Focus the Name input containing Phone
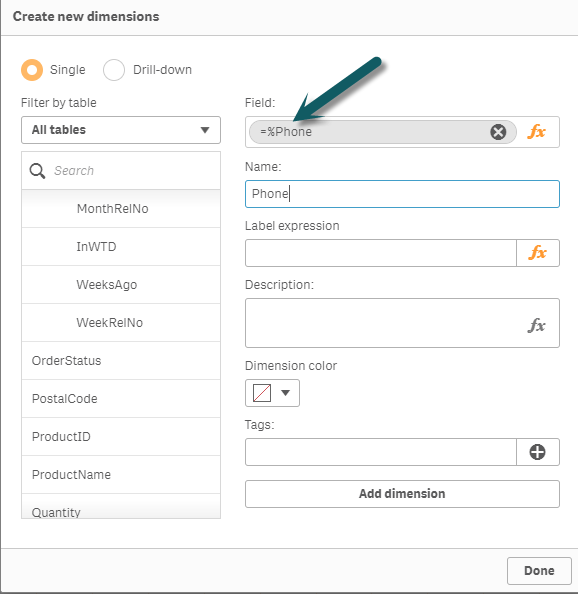The height and width of the screenshot is (594, 578). (x=402, y=194)
